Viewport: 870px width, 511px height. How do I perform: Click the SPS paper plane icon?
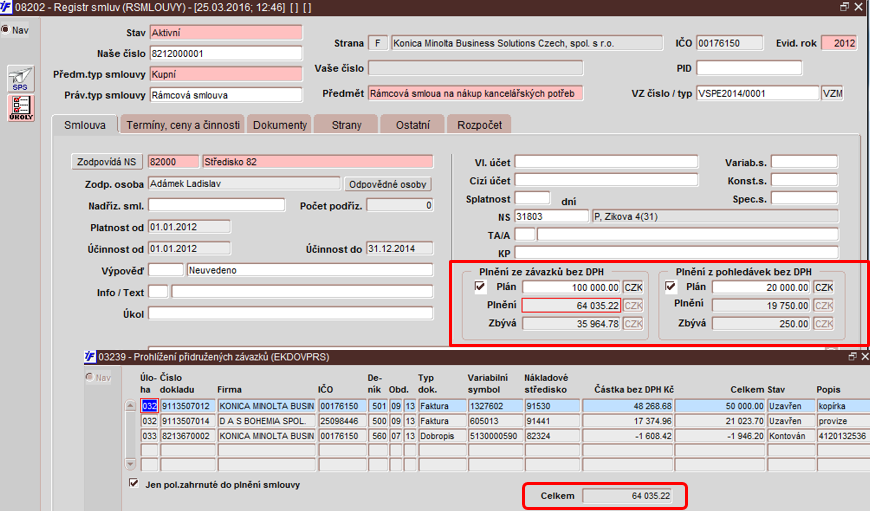click(x=19, y=80)
